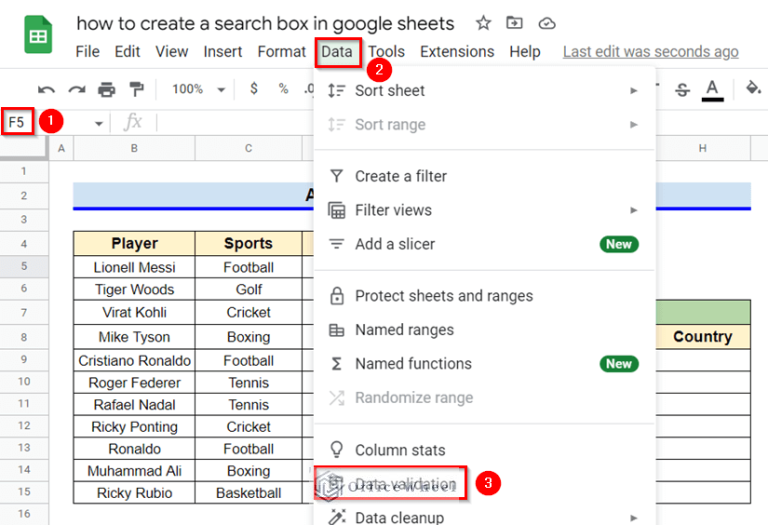Click the Redo icon
The height and width of the screenshot is (525, 768).
(x=77, y=90)
